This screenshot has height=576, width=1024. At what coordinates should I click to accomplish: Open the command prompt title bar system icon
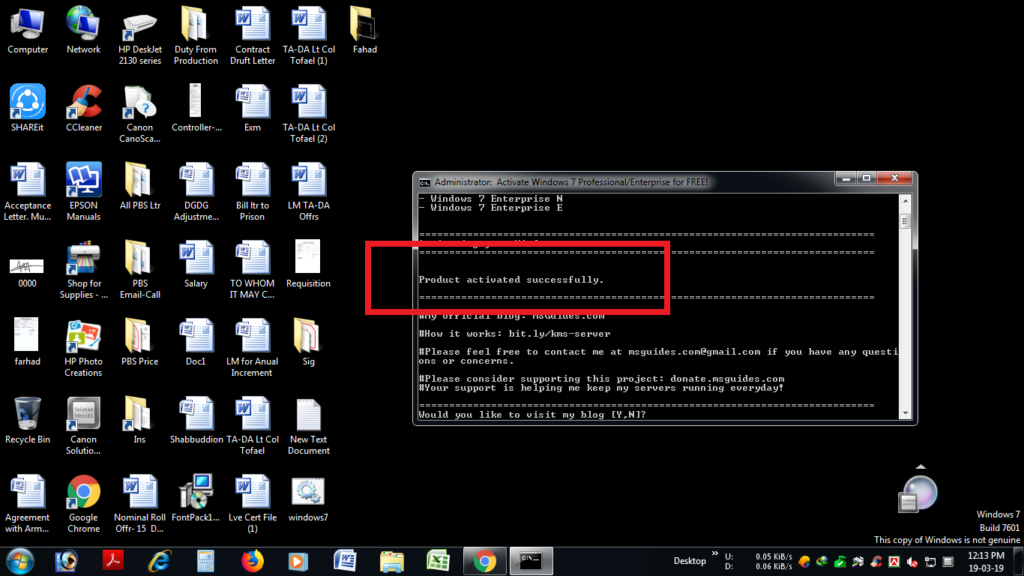[424, 182]
